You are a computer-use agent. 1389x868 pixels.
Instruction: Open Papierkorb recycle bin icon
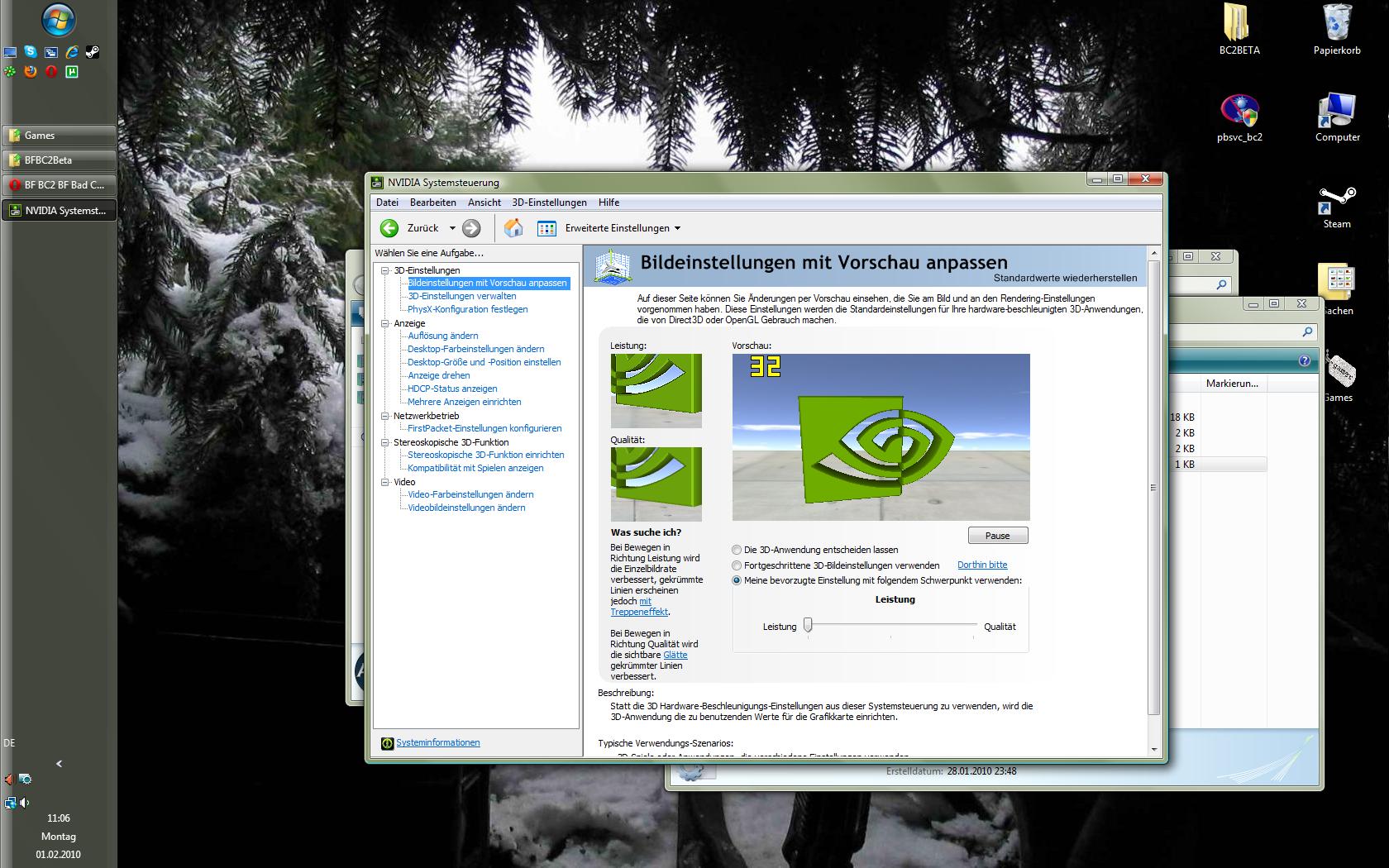[x=1337, y=30]
